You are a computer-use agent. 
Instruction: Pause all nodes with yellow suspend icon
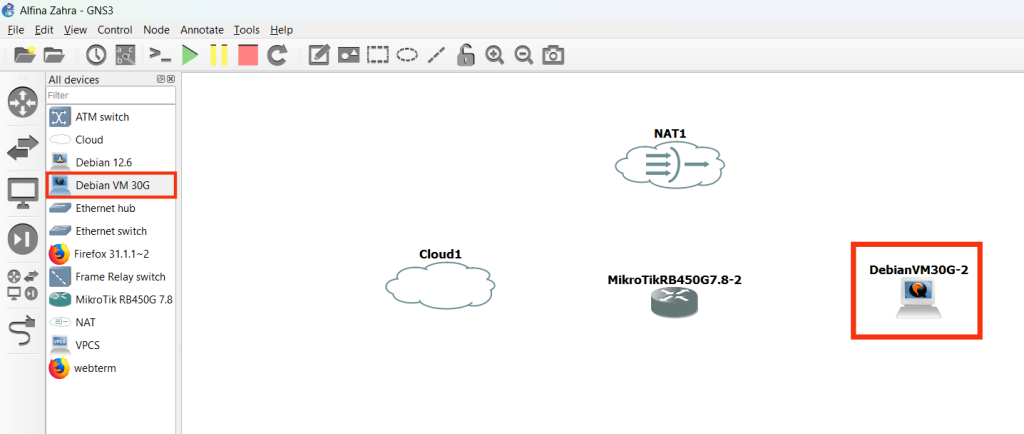coord(219,55)
